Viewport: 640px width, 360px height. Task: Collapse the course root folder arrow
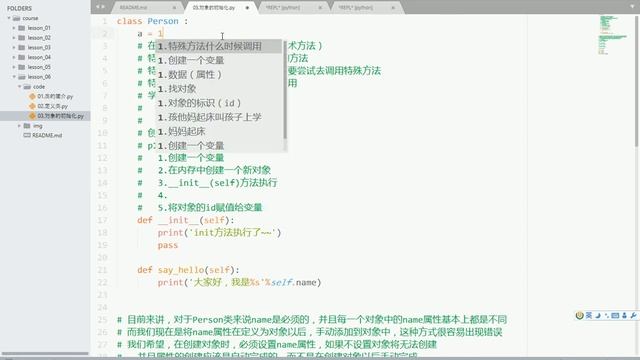[x=9, y=18]
